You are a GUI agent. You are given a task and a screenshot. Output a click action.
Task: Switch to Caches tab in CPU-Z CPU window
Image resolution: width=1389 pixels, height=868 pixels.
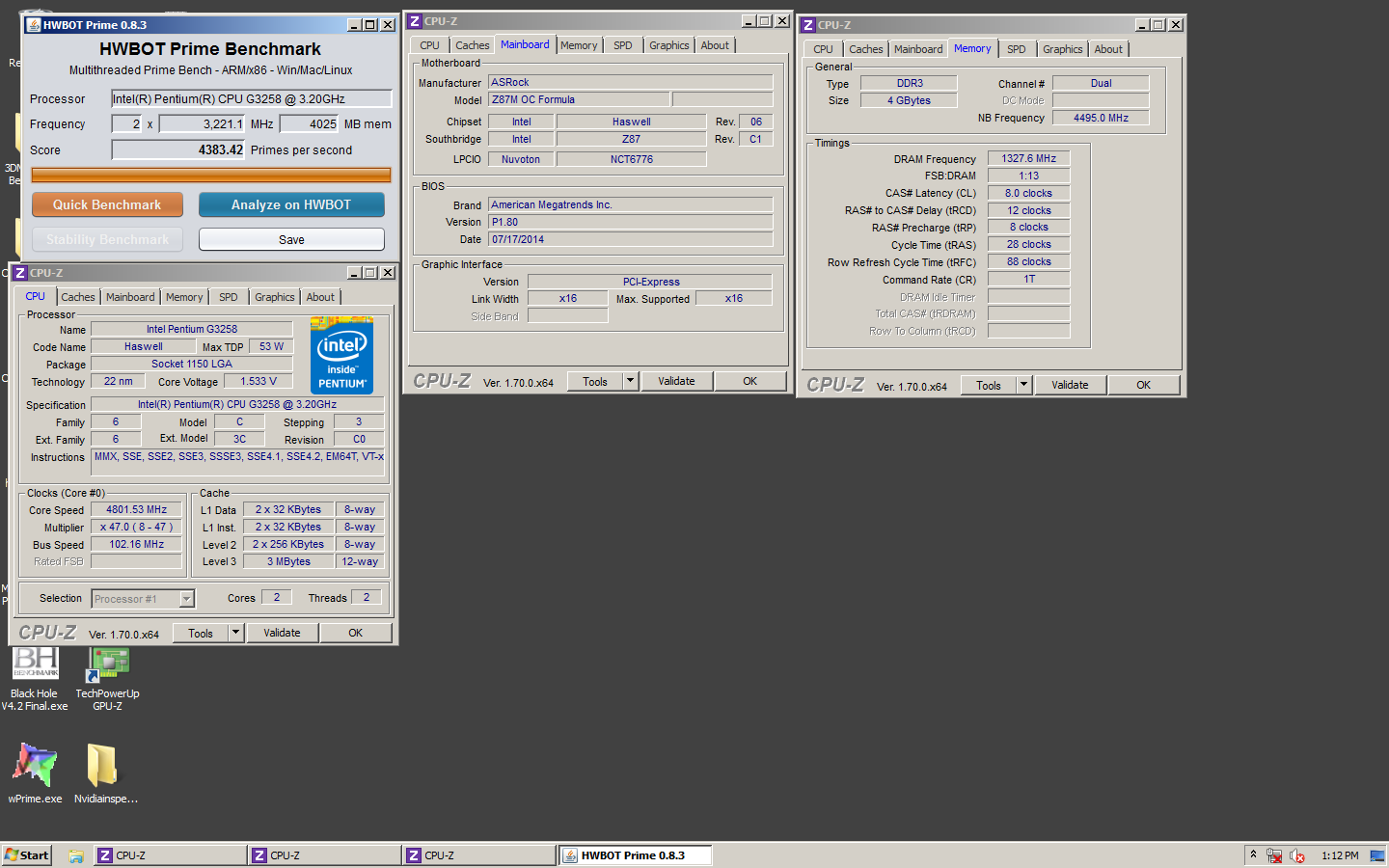coord(78,297)
